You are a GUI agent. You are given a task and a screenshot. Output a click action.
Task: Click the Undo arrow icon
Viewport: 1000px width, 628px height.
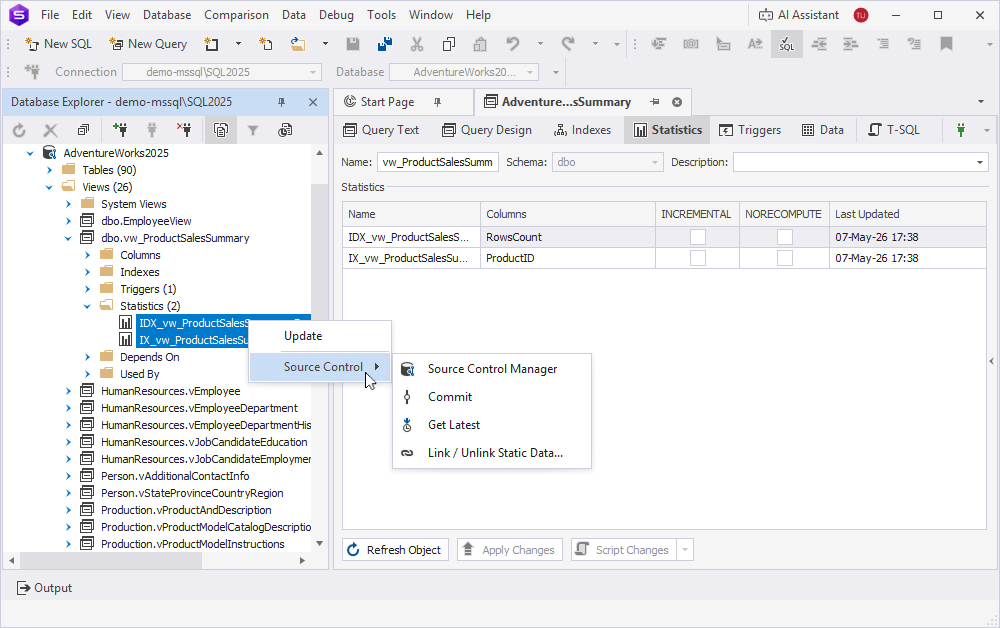pyautogui.click(x=513, y=44)
